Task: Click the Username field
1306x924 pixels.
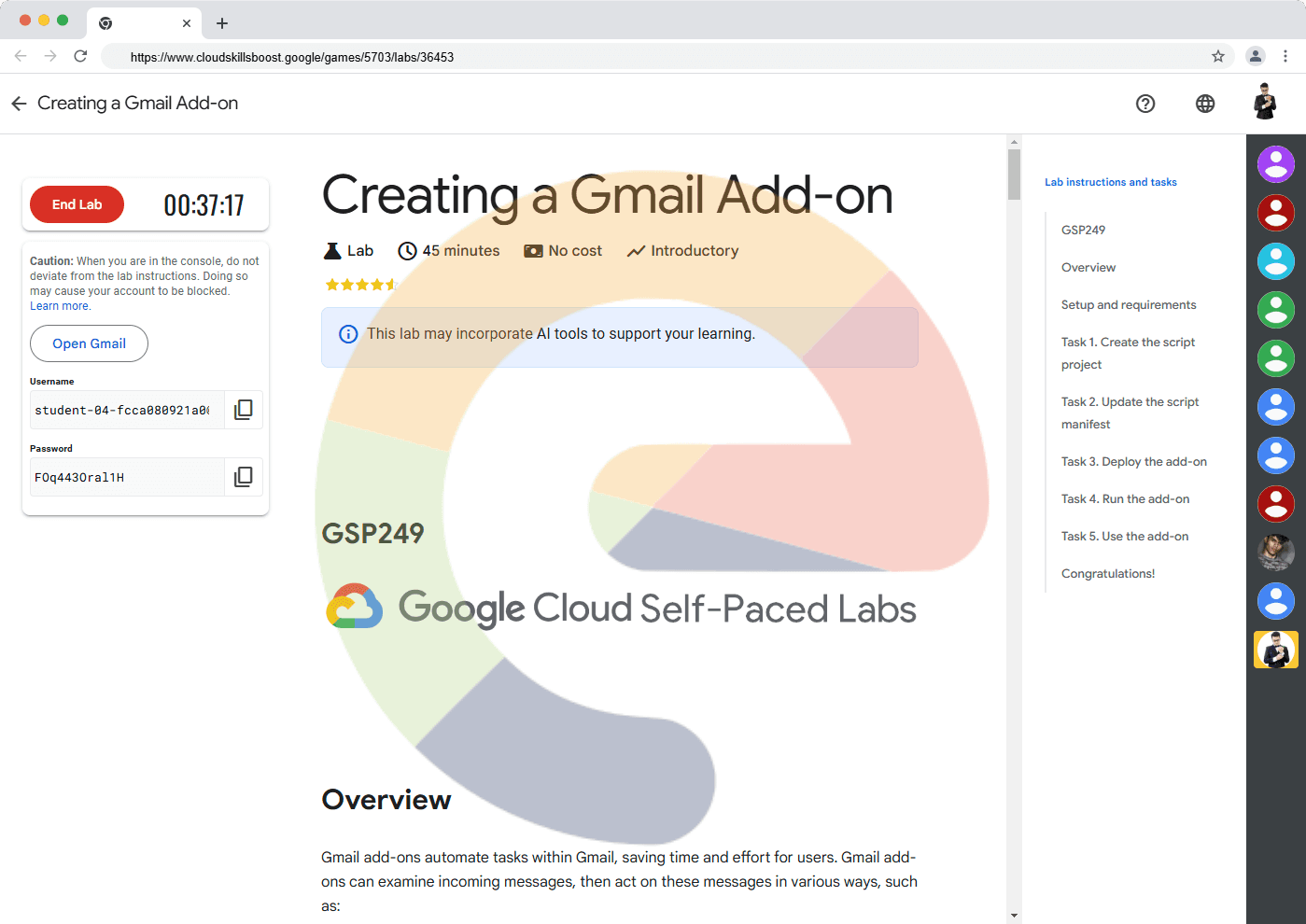Action: click(x=127, y=410)
